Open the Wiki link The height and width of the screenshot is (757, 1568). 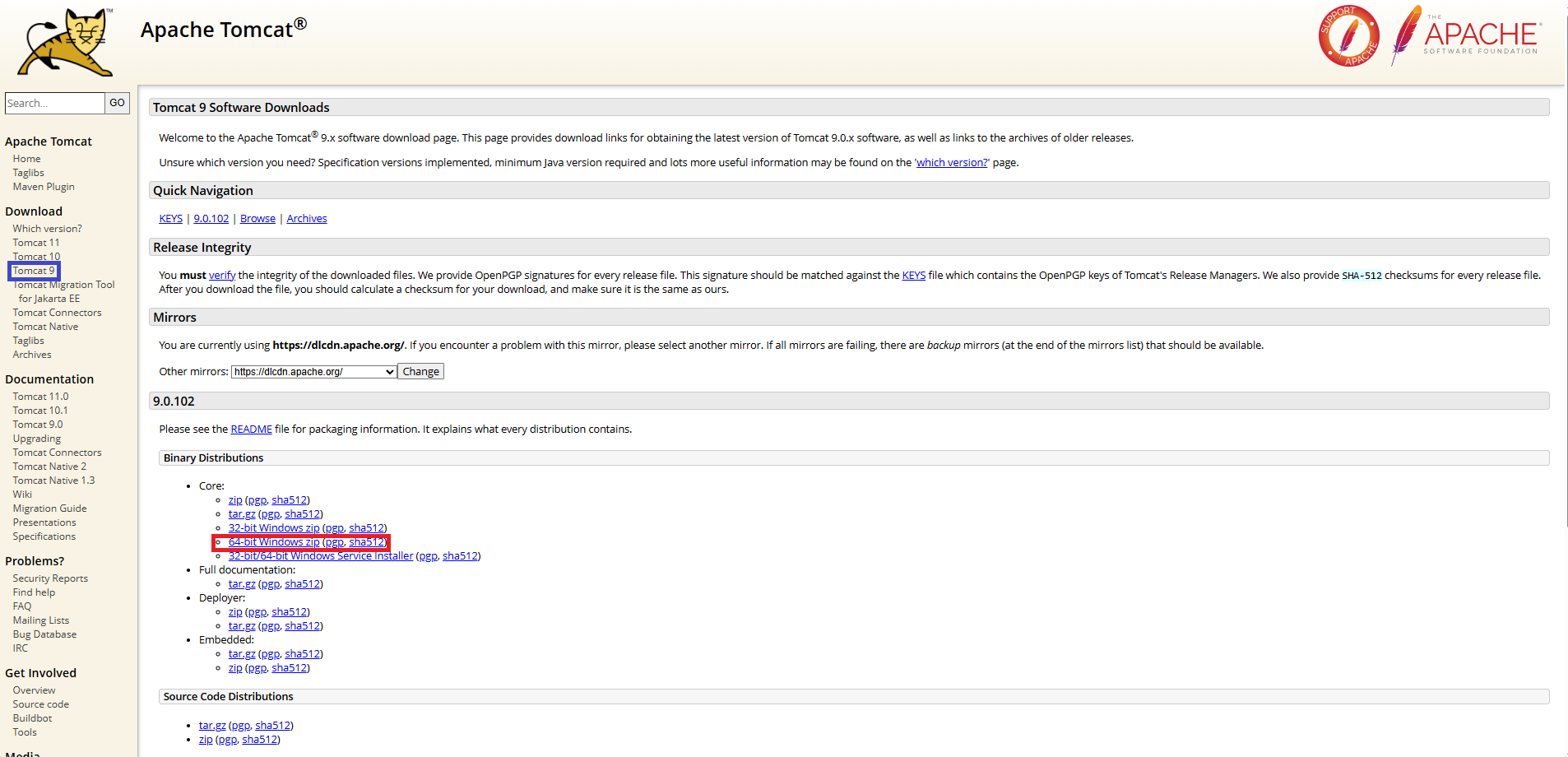[x=22, y=495]
